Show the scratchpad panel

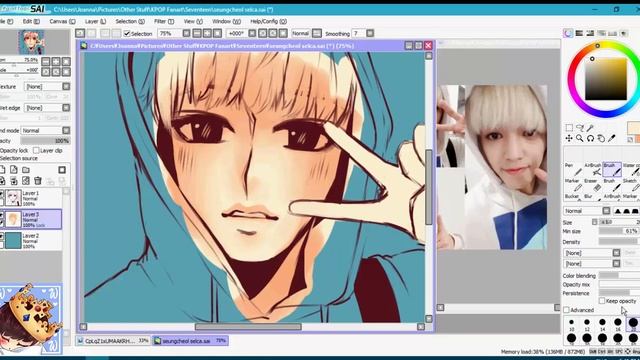point(623,33)
